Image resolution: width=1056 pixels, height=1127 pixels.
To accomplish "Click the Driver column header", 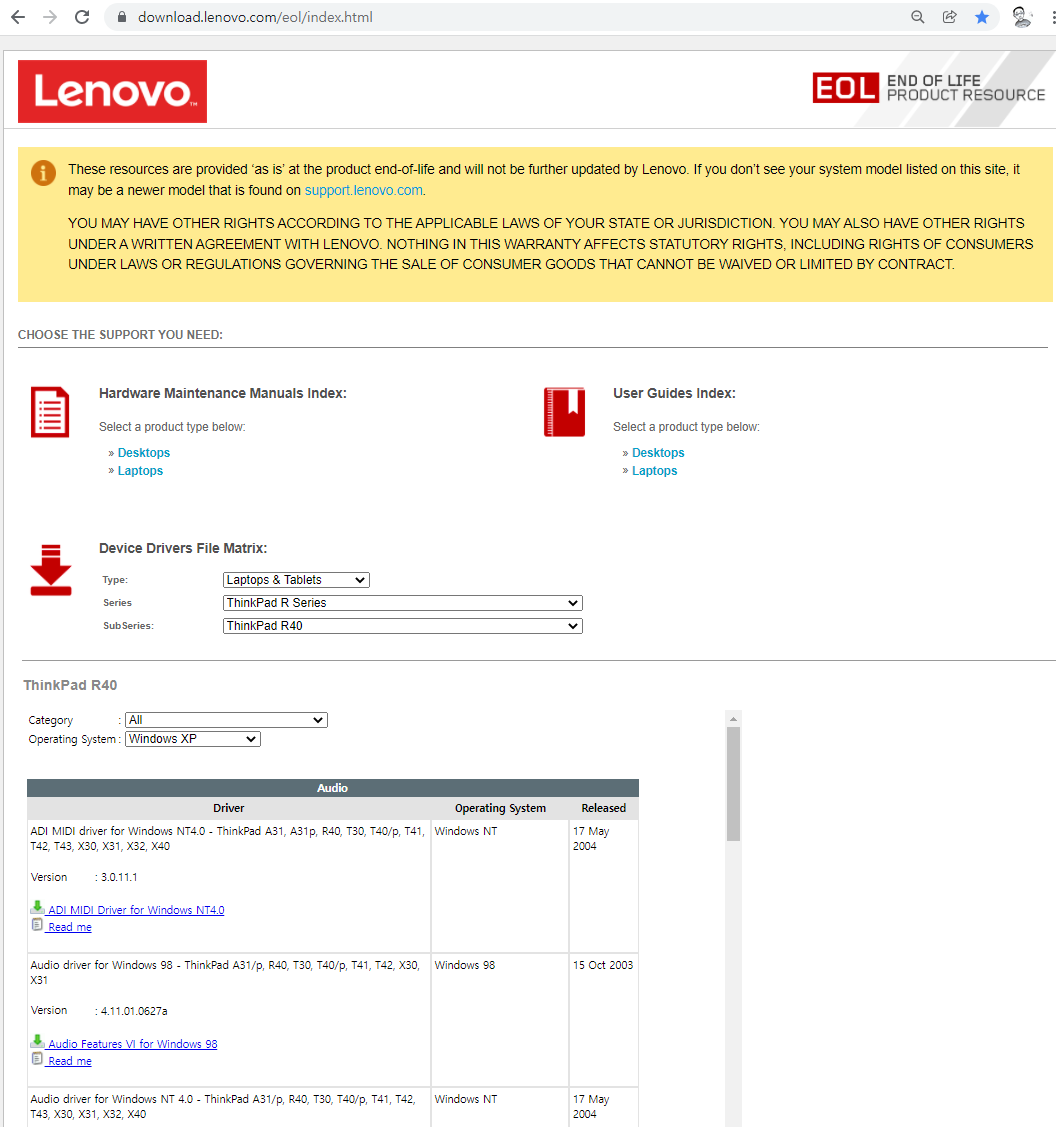I will 229,808.
